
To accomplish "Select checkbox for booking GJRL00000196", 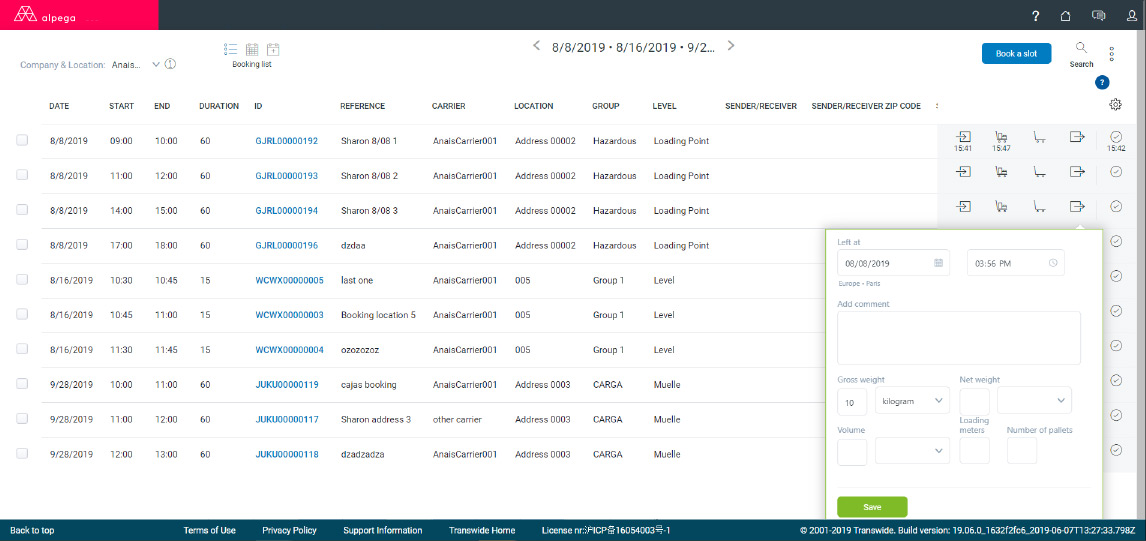I will [x=22, y=245].
